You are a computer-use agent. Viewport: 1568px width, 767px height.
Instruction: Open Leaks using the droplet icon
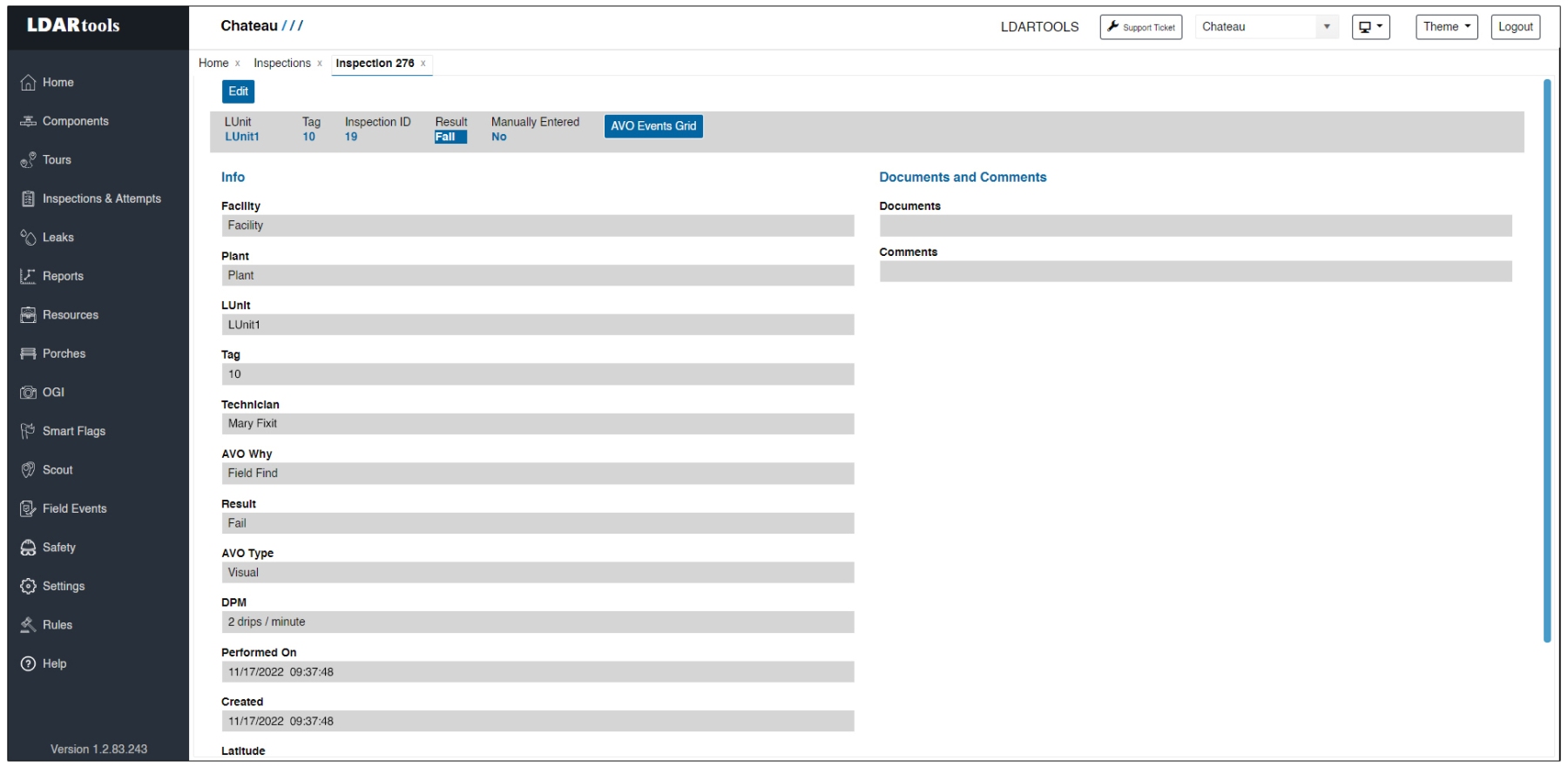pos(29,238)
